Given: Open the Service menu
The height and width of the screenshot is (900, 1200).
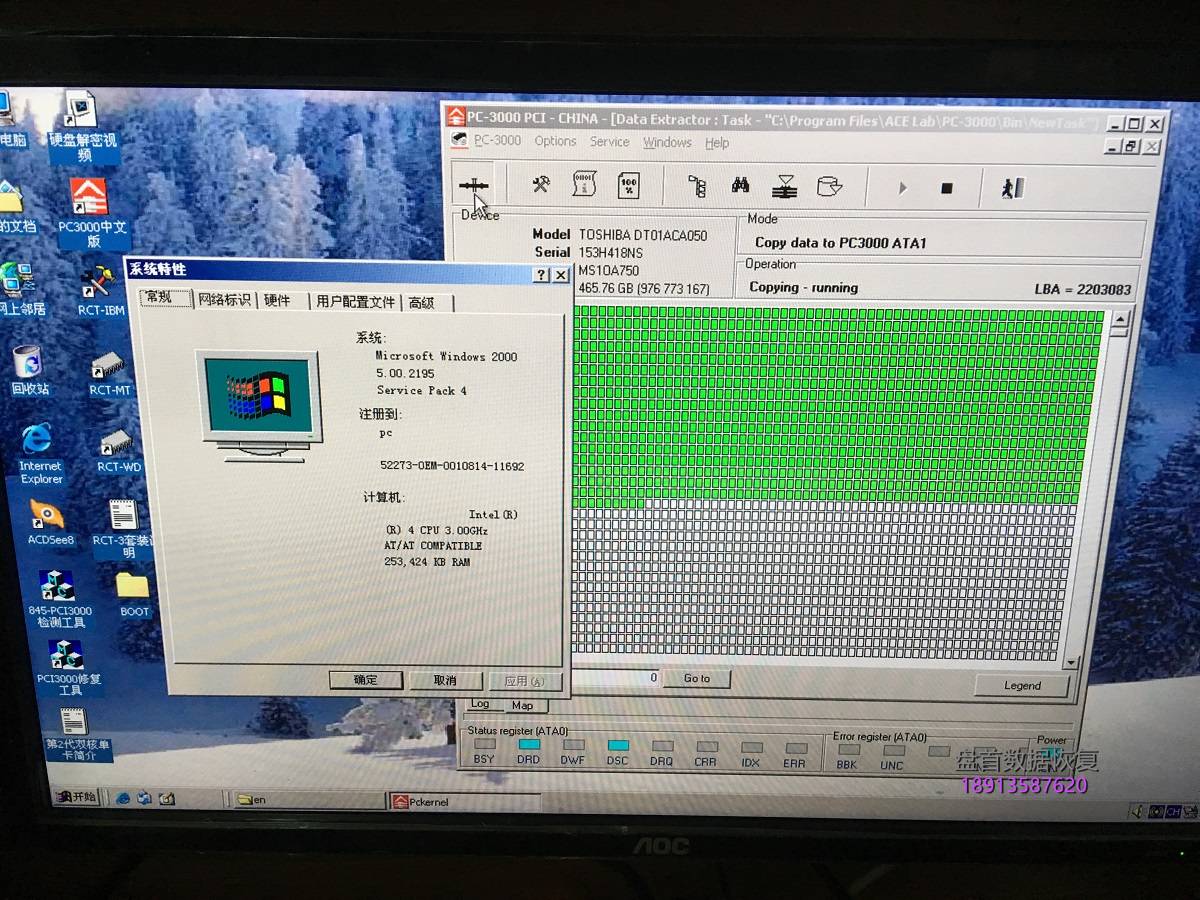Looking at the screenshot, I should [x=609, y=142].
